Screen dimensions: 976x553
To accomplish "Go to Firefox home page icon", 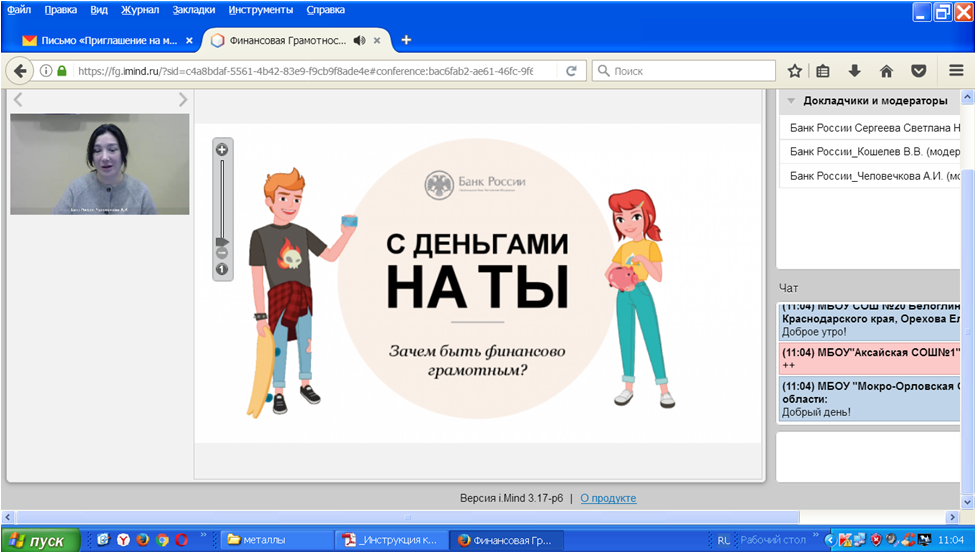I will click(x=886, y=71).
